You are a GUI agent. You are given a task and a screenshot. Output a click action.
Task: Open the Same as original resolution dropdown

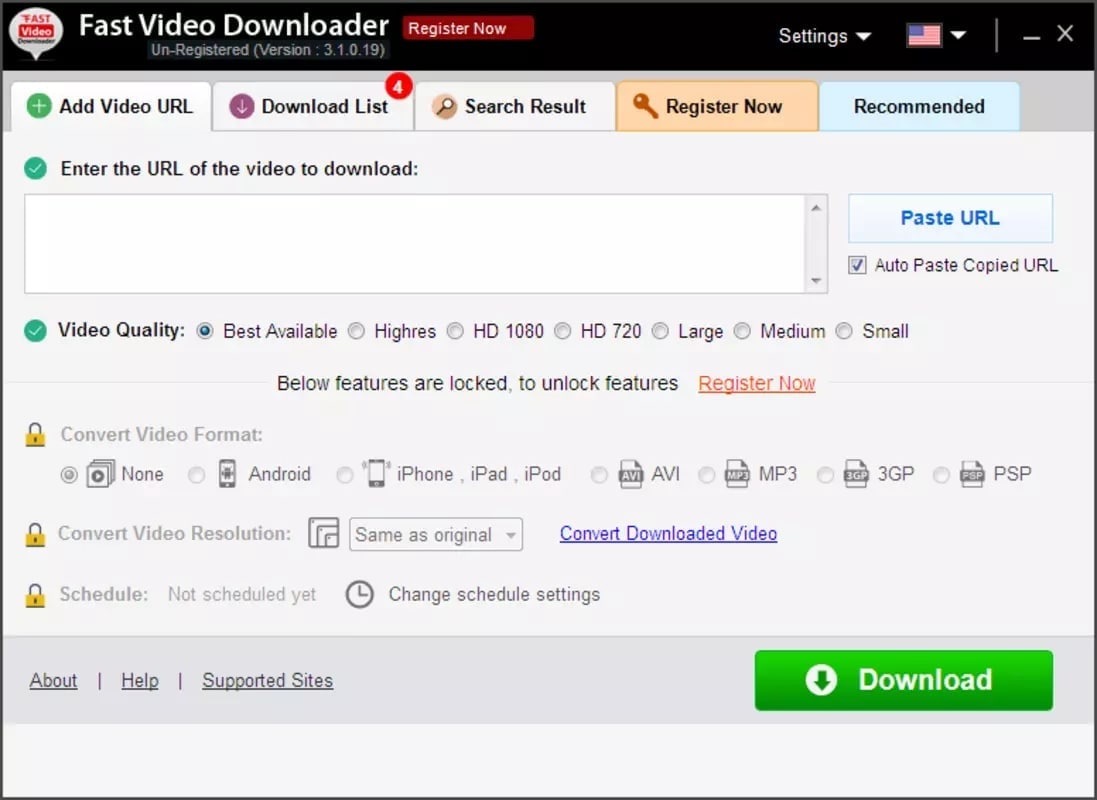(x=436, y=535)
